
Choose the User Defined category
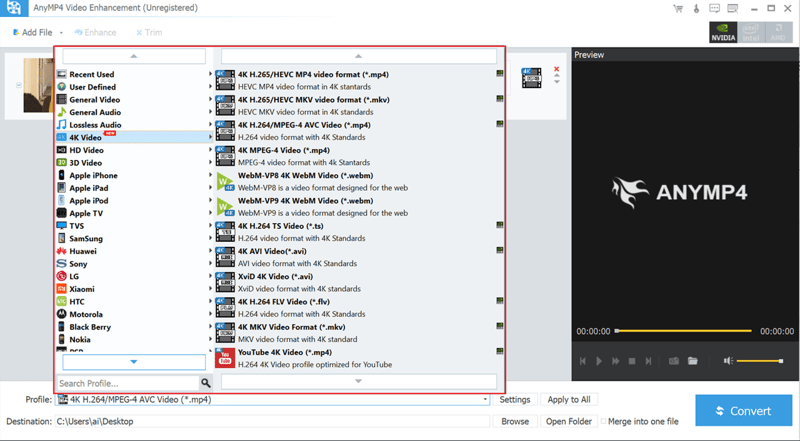[x=134, y=87]
